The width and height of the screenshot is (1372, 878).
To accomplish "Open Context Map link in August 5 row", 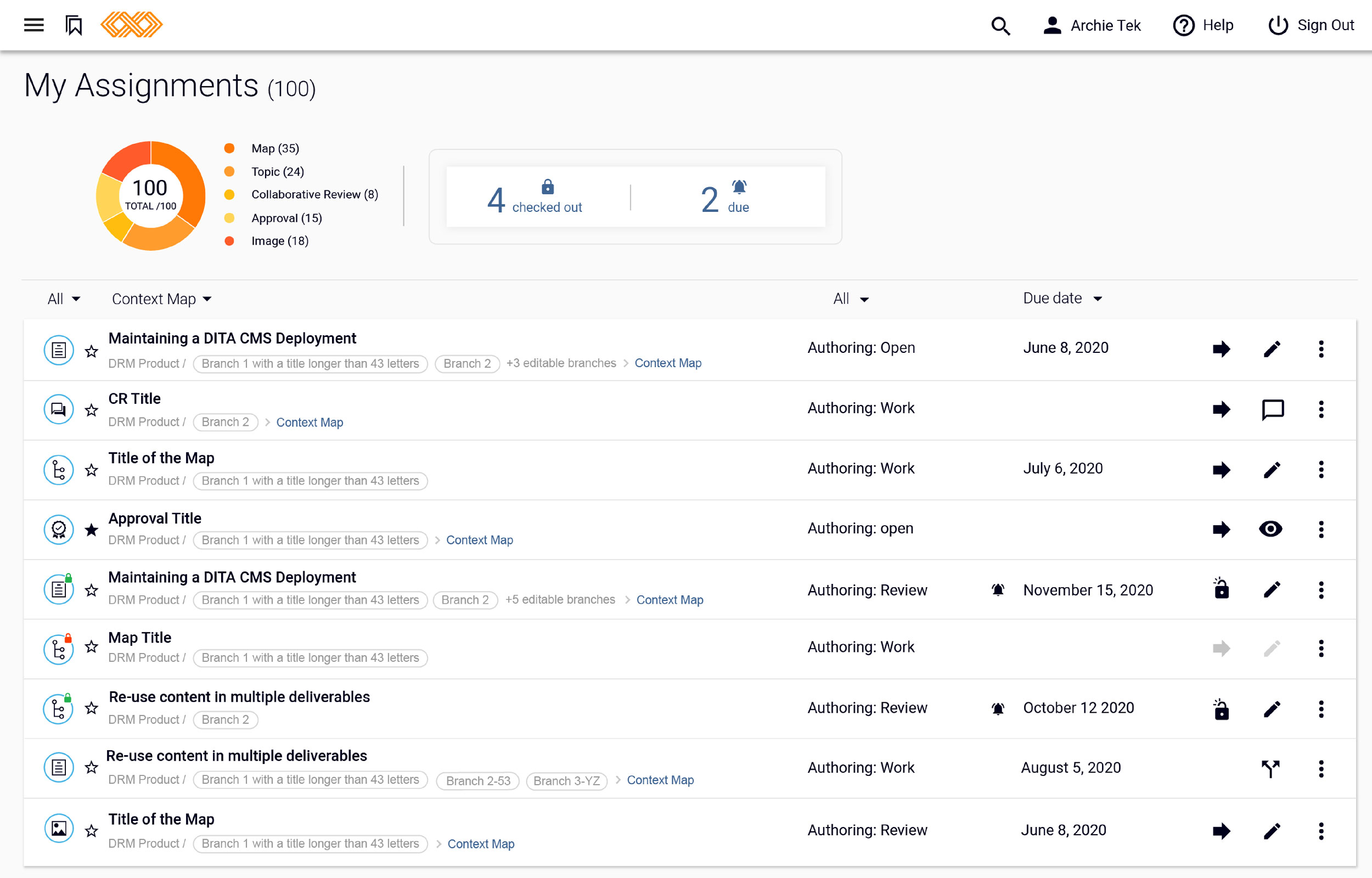I will point(660,780).
